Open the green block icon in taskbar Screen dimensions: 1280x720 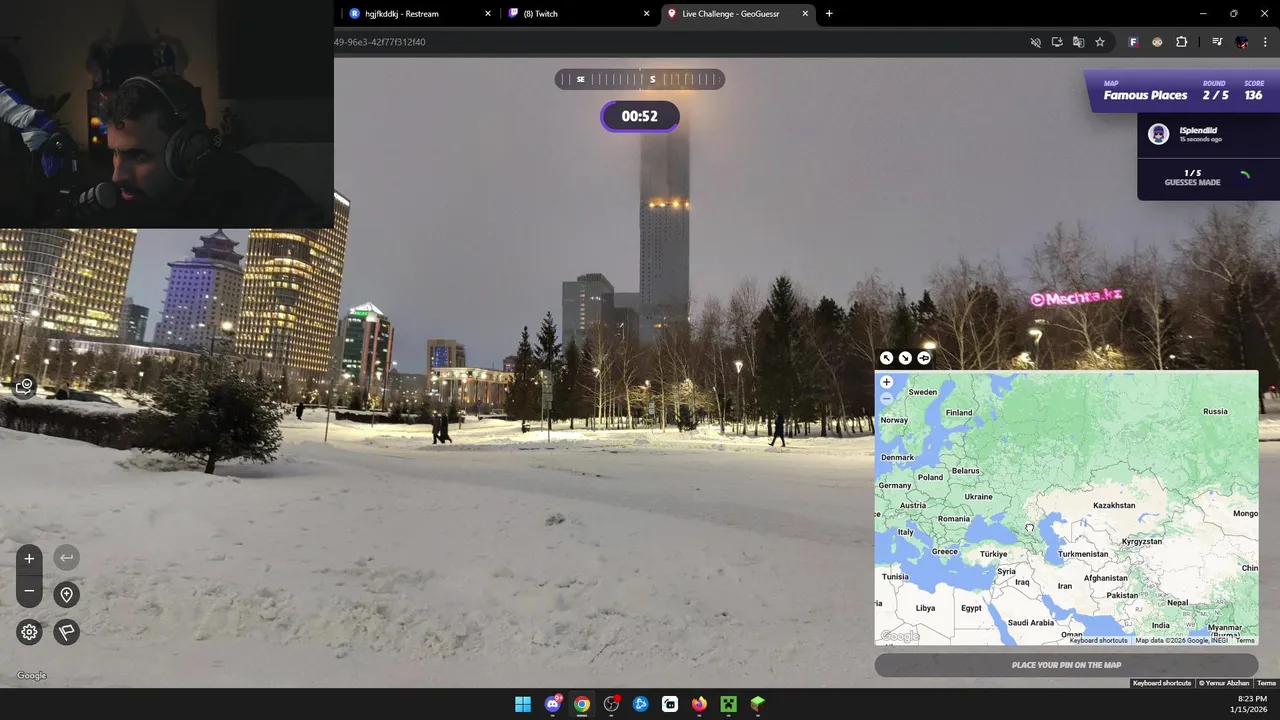point(758,704)
